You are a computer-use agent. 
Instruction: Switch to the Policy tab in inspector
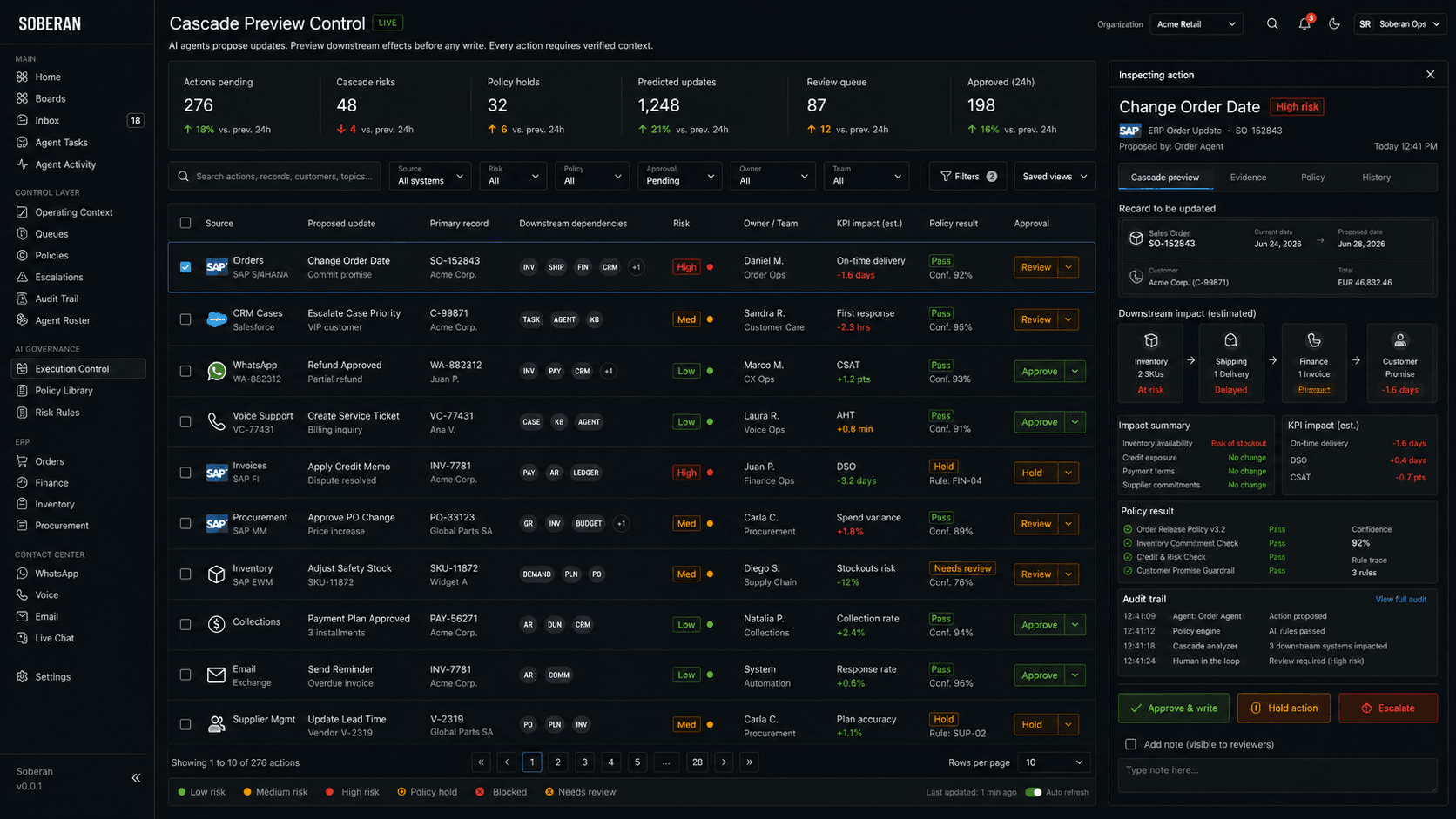pyautogui.click(x=1312, y=178)
